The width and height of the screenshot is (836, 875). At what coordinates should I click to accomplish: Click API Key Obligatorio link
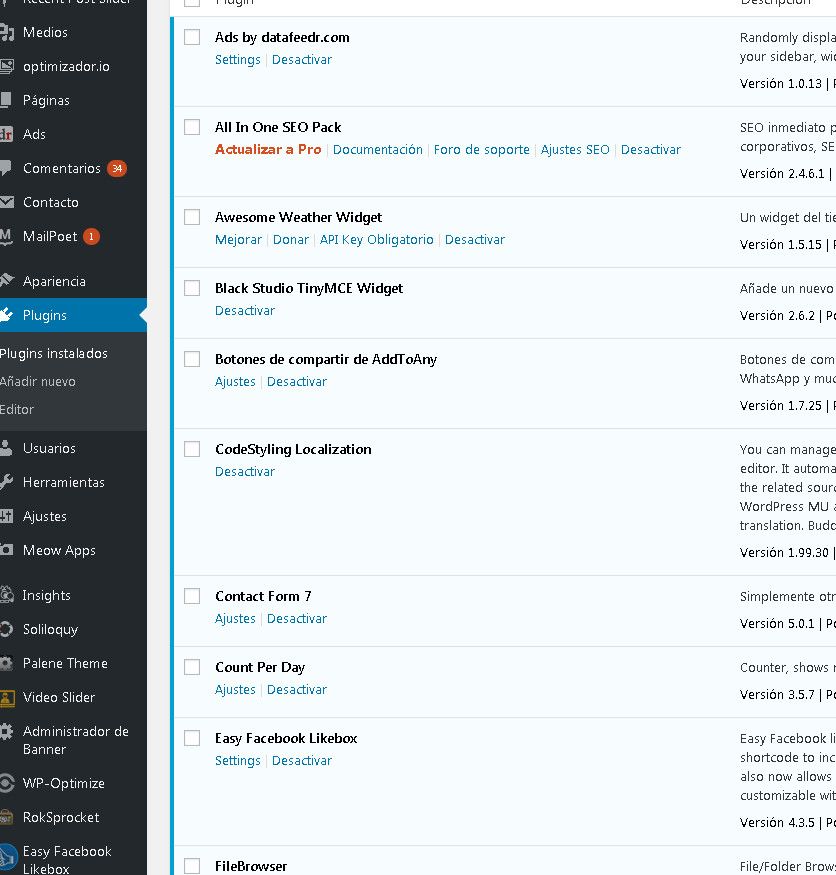[x=377, y=239]
